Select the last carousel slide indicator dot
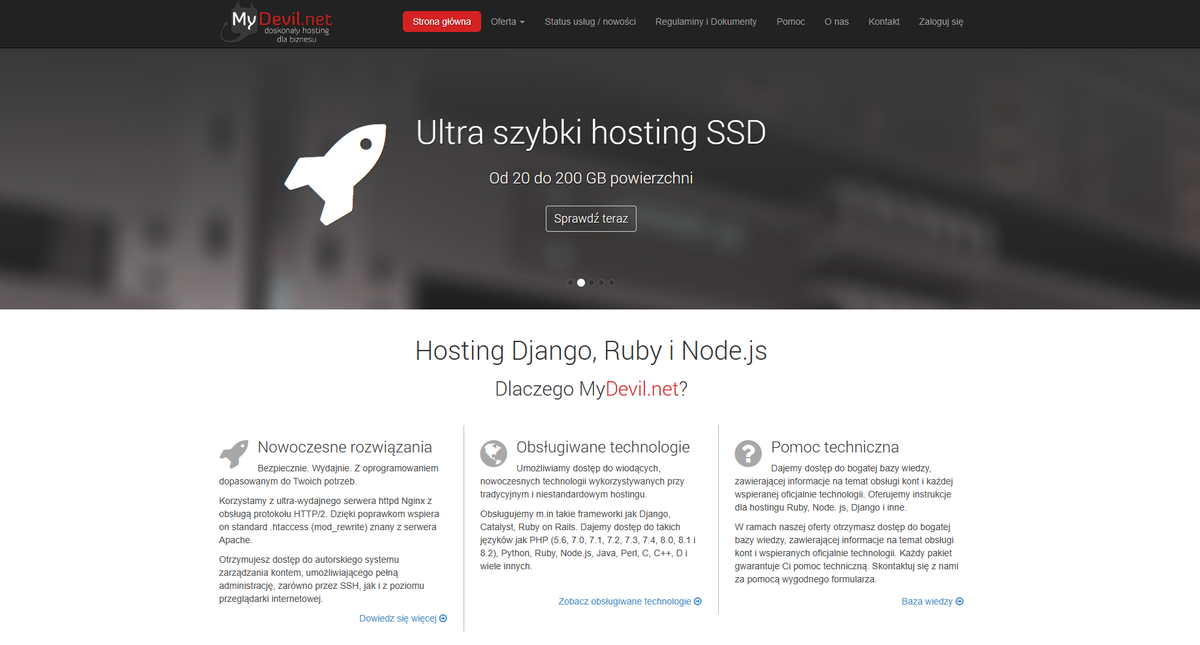 click(x=611, y=282)
